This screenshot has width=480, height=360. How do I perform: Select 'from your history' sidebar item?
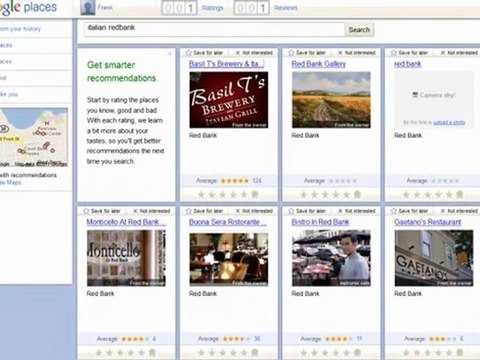[x=20, y=29]
